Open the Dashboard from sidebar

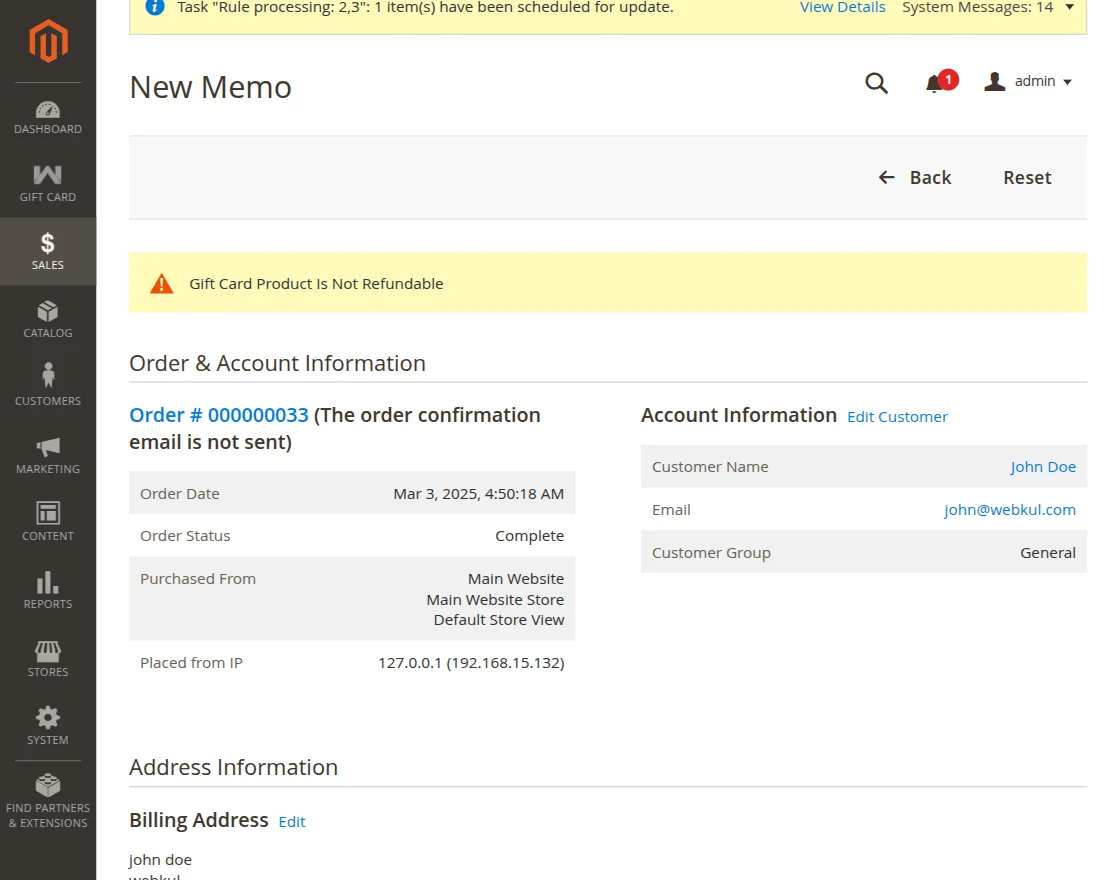click(x=48, y=117)
